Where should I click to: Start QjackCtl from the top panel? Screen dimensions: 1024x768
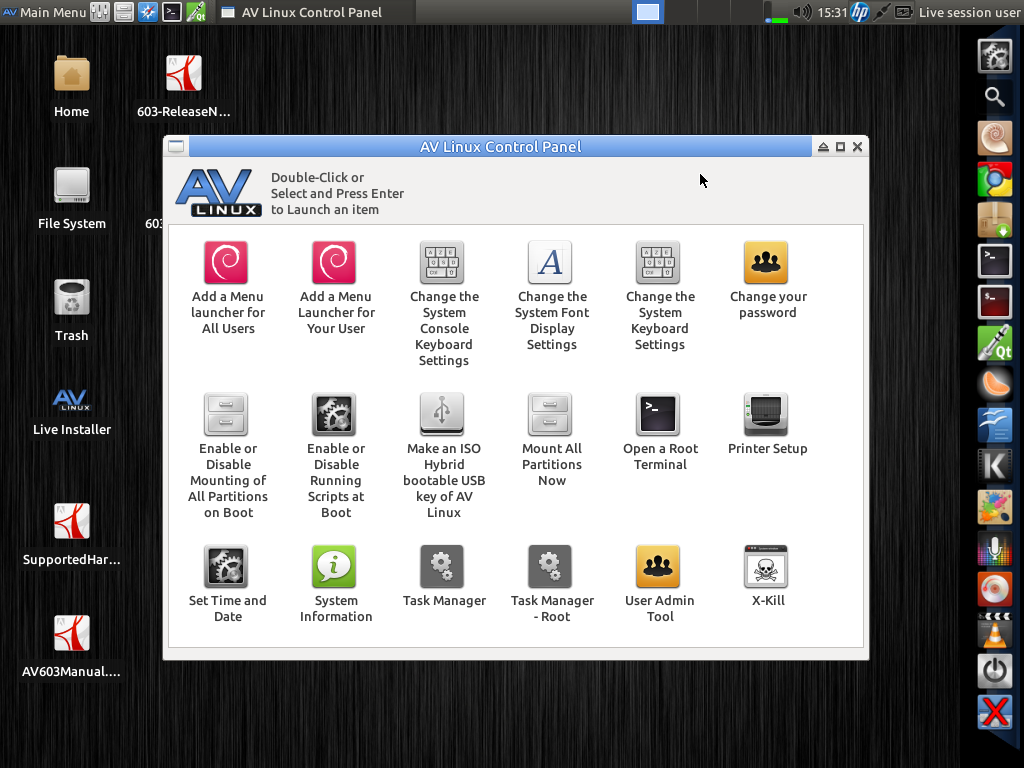(x=193, y=13)
